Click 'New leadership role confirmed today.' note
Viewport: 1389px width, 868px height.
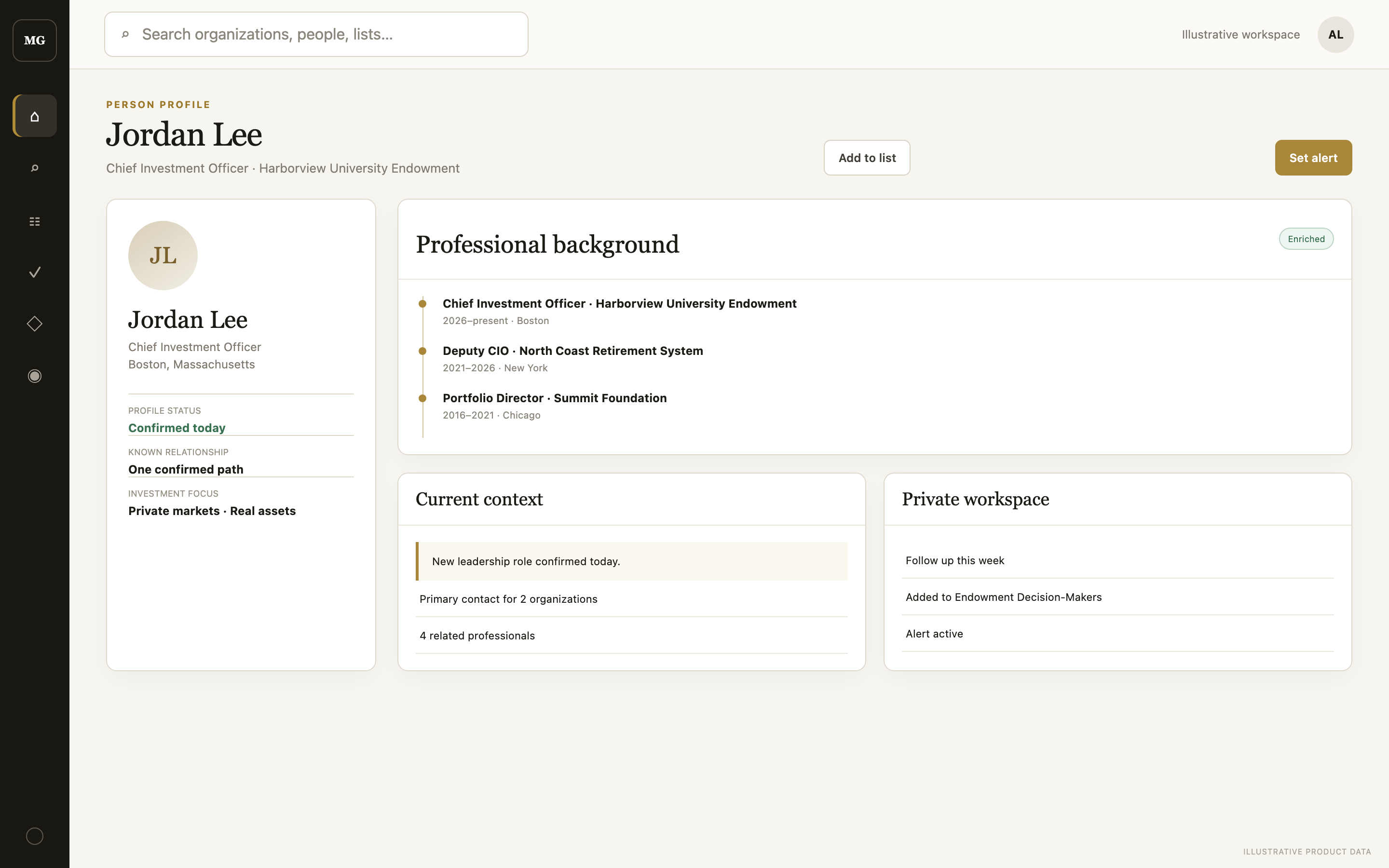tap(631, 561)
